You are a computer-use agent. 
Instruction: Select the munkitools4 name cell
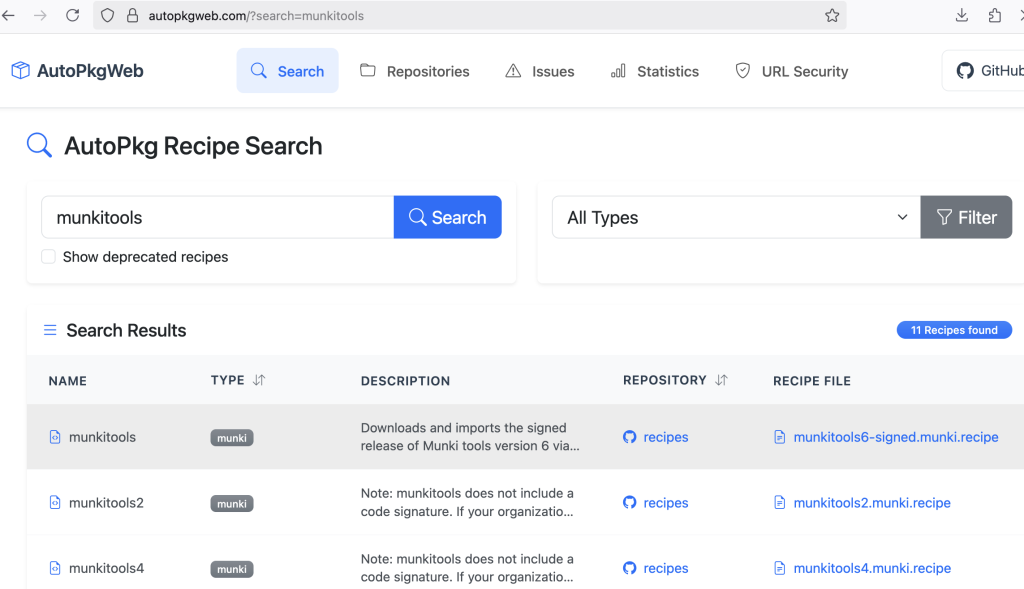point(106,568)
